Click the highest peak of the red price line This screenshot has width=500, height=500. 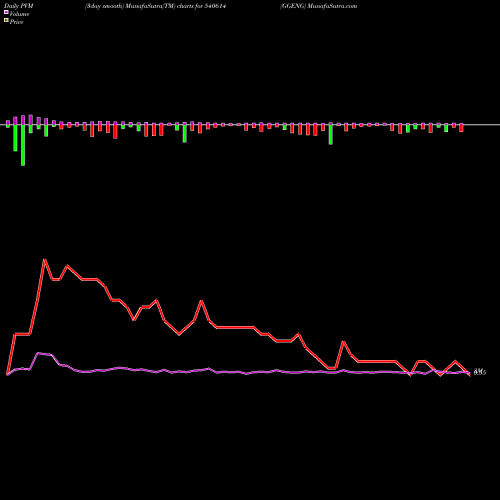pyautogui.click(x=44, y=260)
